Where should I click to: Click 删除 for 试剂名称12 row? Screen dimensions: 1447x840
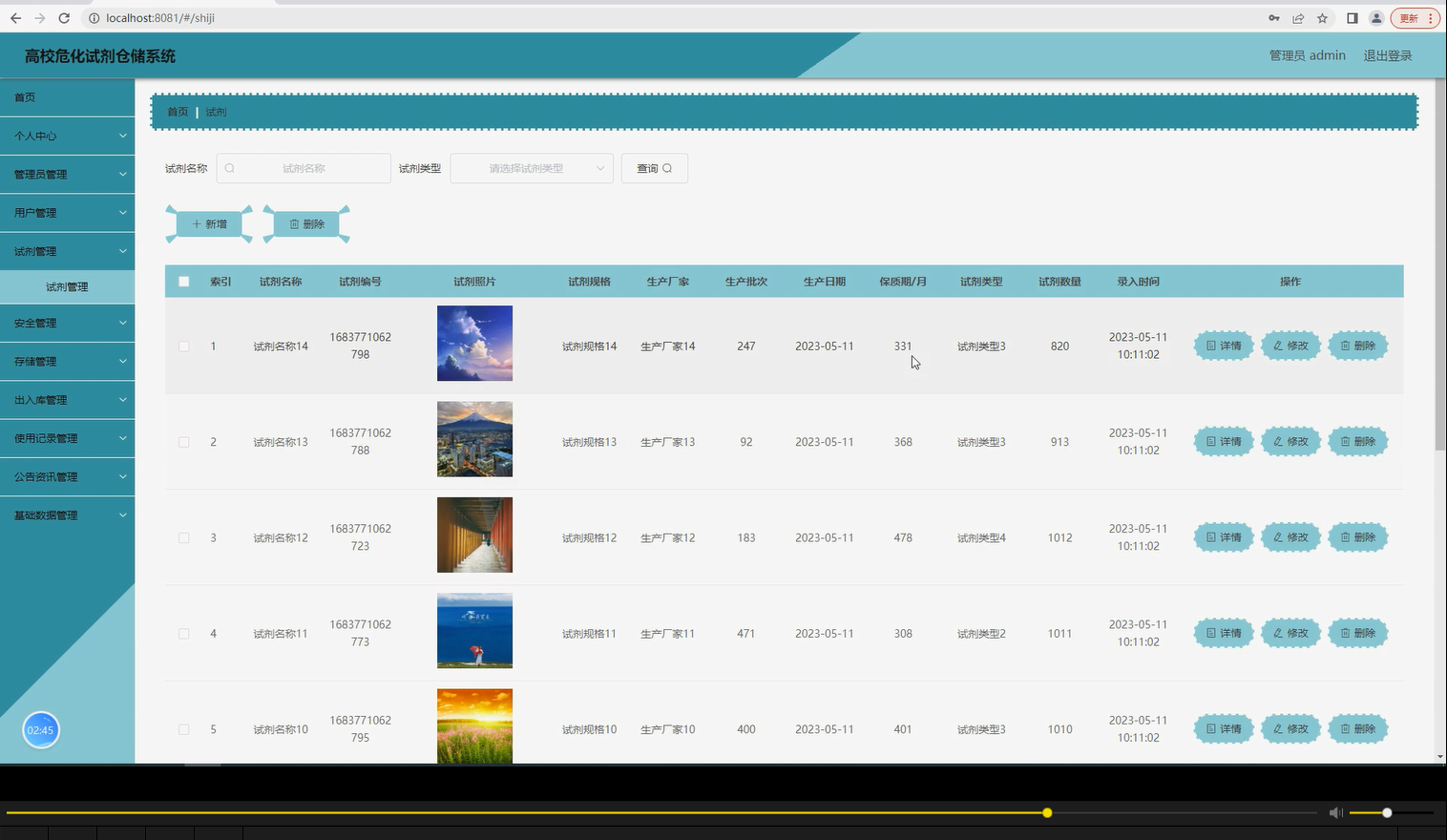[x=1357, y=537]
